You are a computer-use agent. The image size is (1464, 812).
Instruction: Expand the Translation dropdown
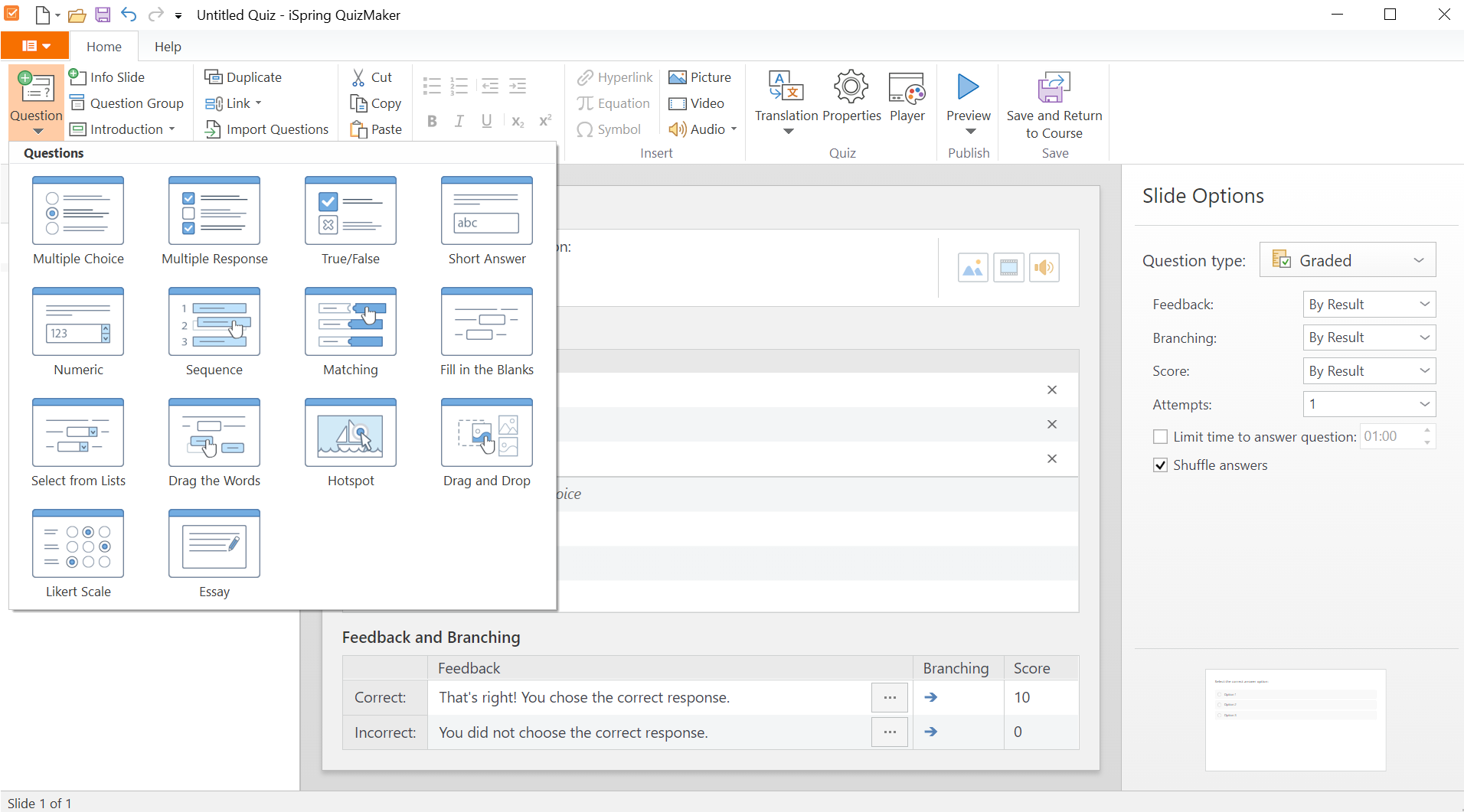pyautogui.click(x=788, y=132)
